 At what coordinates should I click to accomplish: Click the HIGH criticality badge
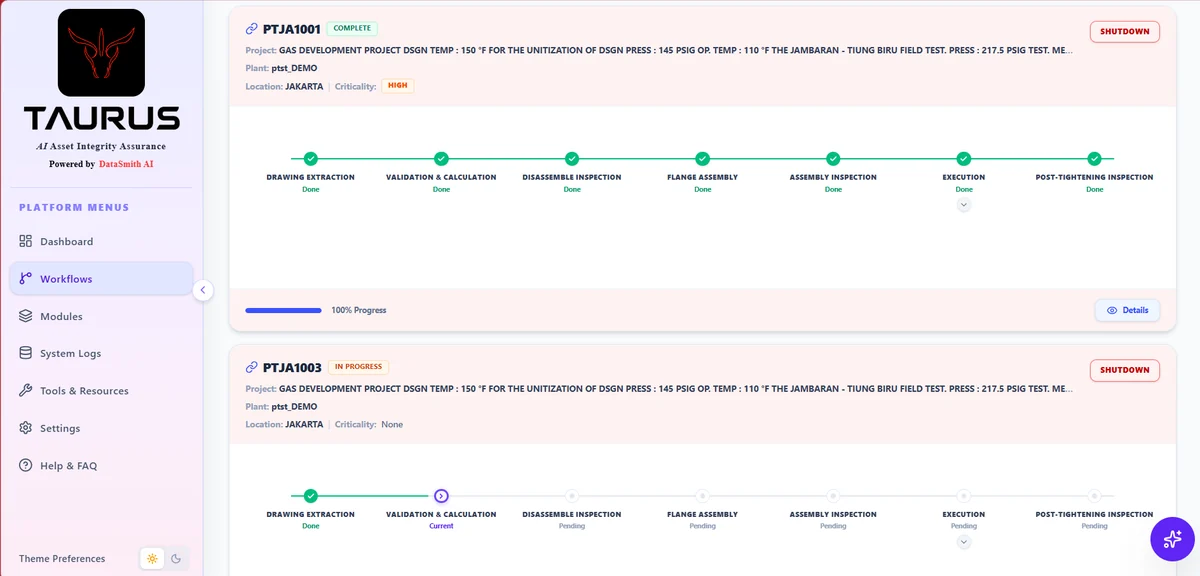pyautogui.click(x=398, y=86)
